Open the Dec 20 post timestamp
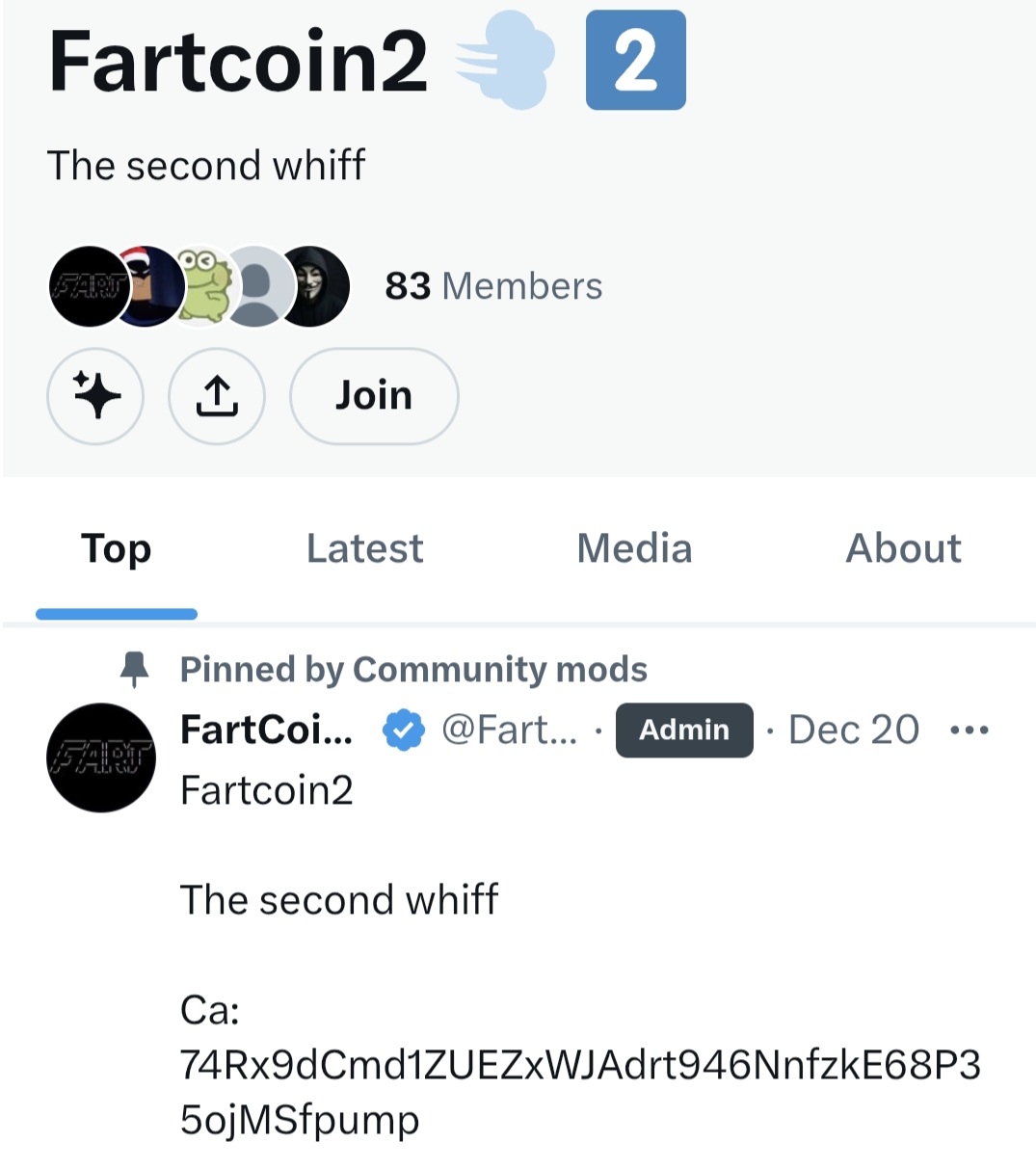Image resolution: width=1036 pixels, height=1169 pixels. pyautogui.click(x=852, y=730)
